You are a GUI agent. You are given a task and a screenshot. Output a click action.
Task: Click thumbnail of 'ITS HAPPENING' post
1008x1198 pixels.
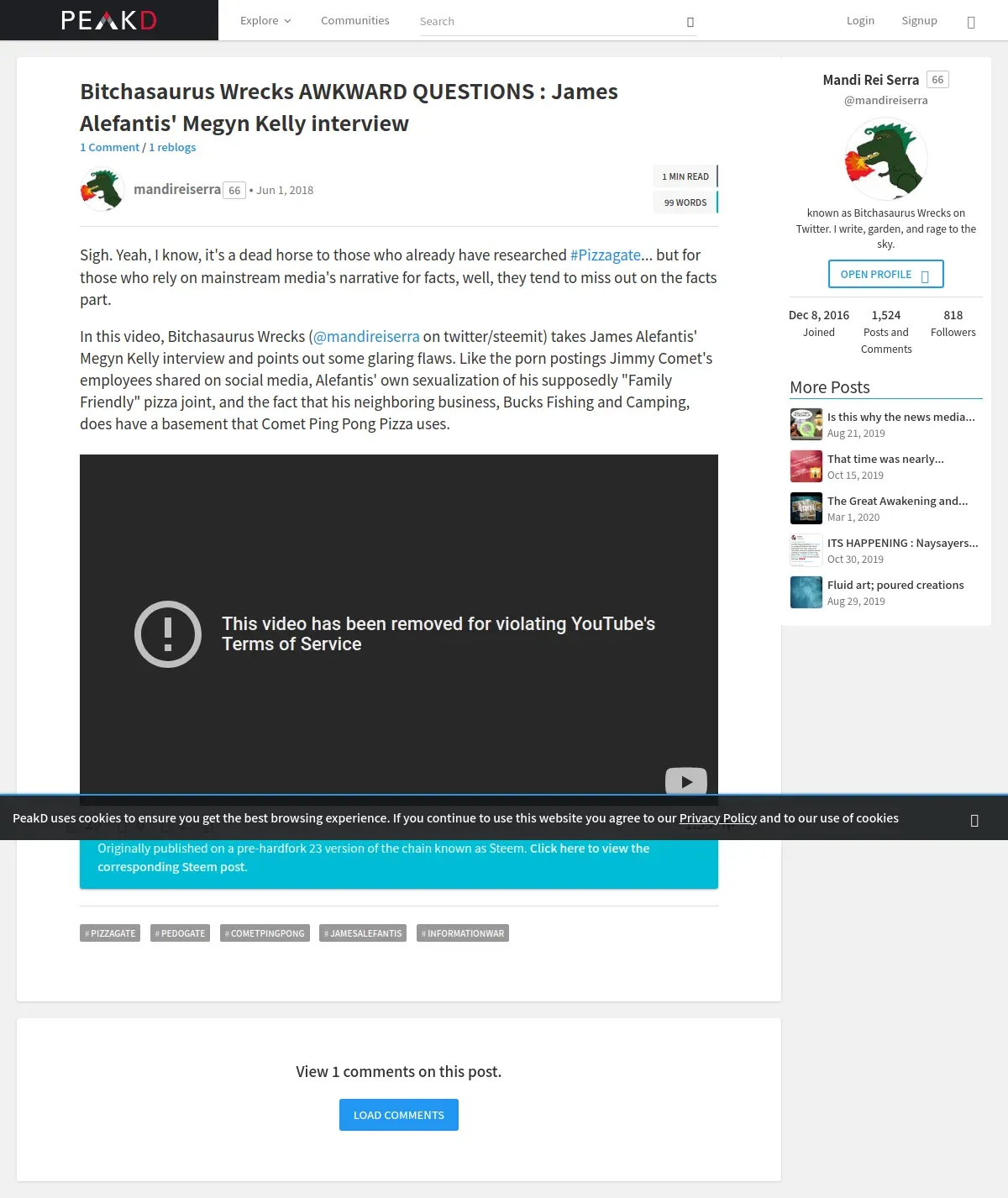pyautogui.click(x=806, y=550)
